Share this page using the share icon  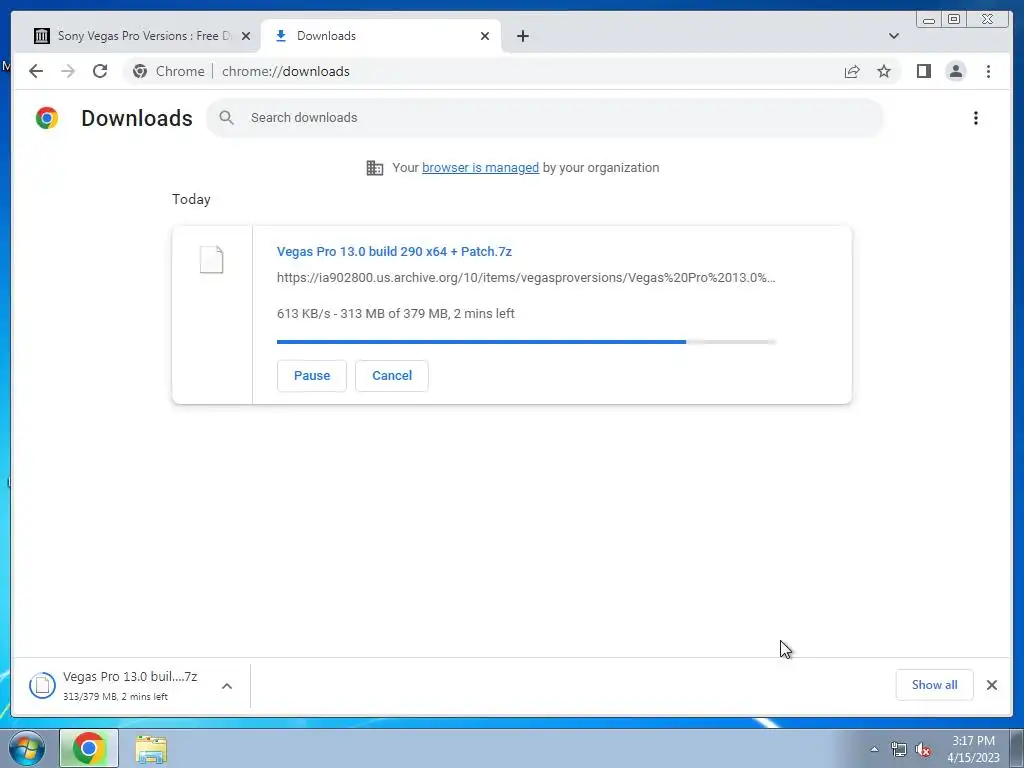tap(852, 71)
